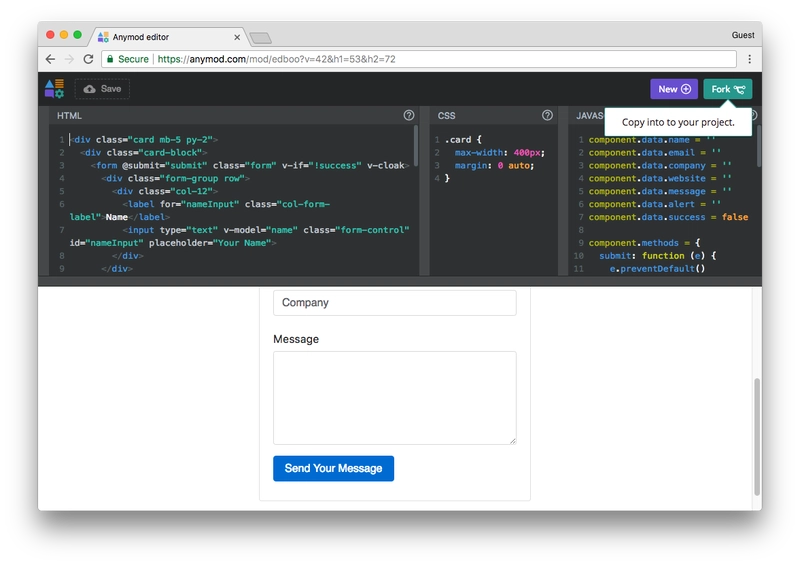Image resolution: width=800 pixels, height=565 pixels.
Task: Click the HTML editor vertical scrollbar
Action: pyautogui.click(x=416, y=146)
